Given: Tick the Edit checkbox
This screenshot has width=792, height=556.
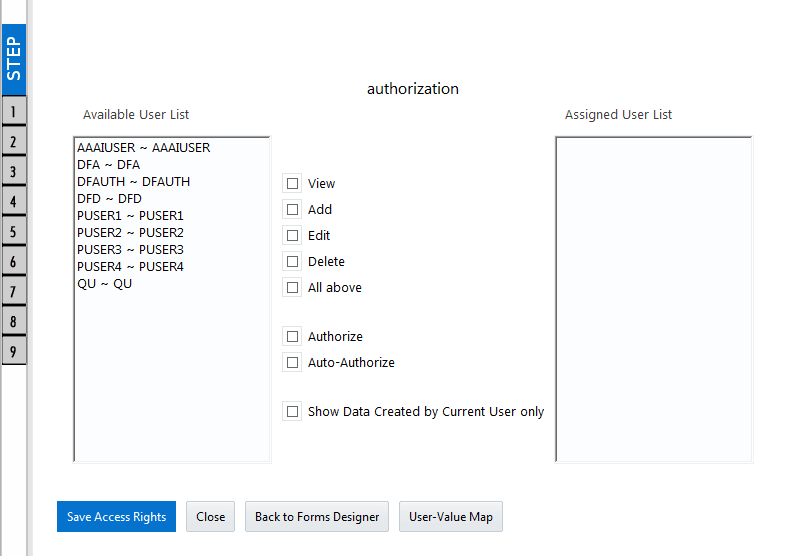Looking at the screenshot, I should point(292,236).
